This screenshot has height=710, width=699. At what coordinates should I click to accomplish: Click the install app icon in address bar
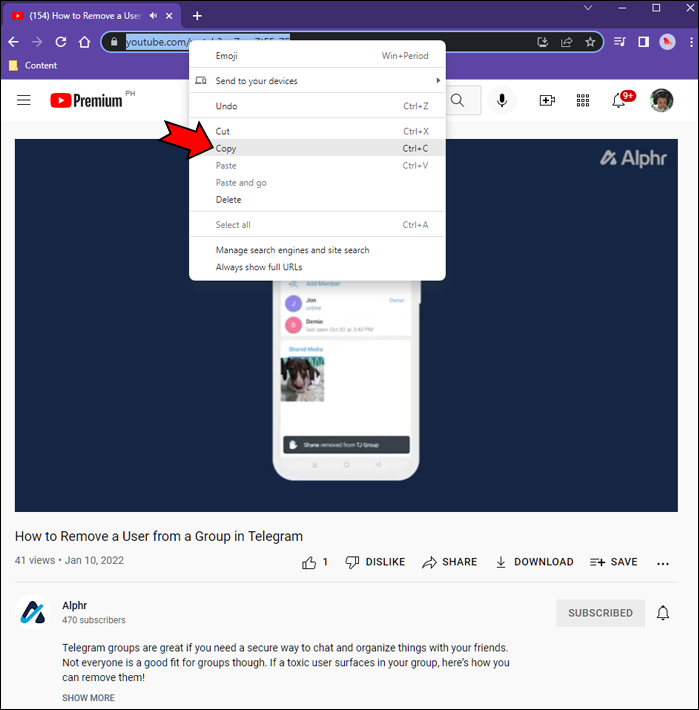(542, 42)
